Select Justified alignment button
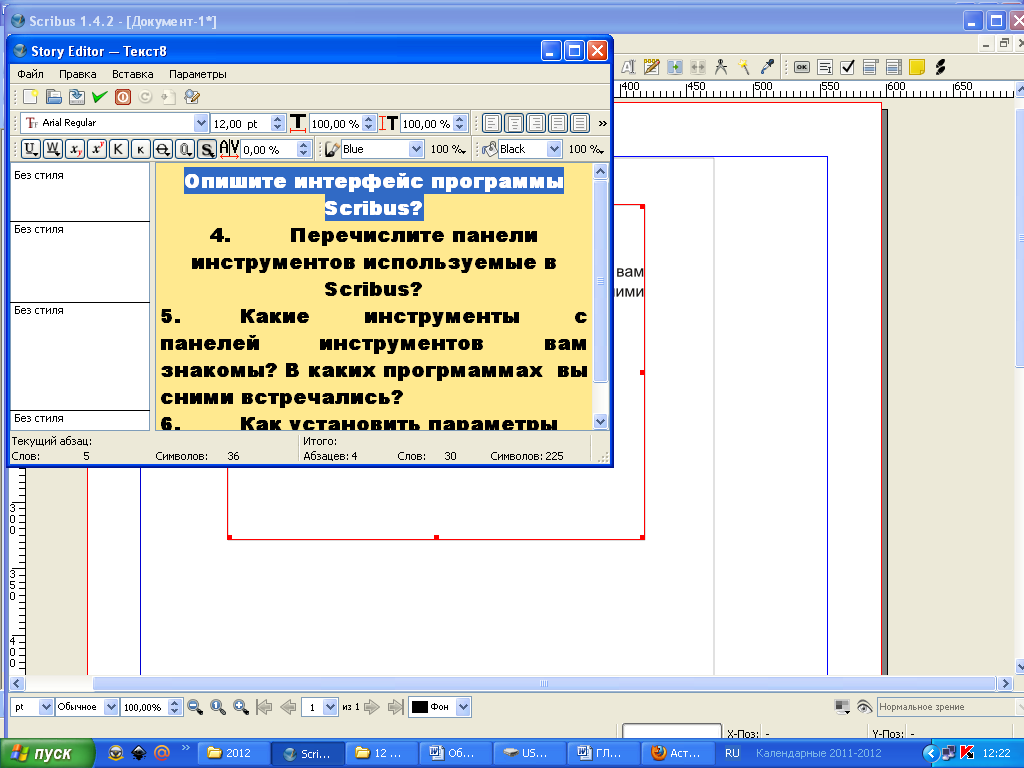 [x=558, y=123]
